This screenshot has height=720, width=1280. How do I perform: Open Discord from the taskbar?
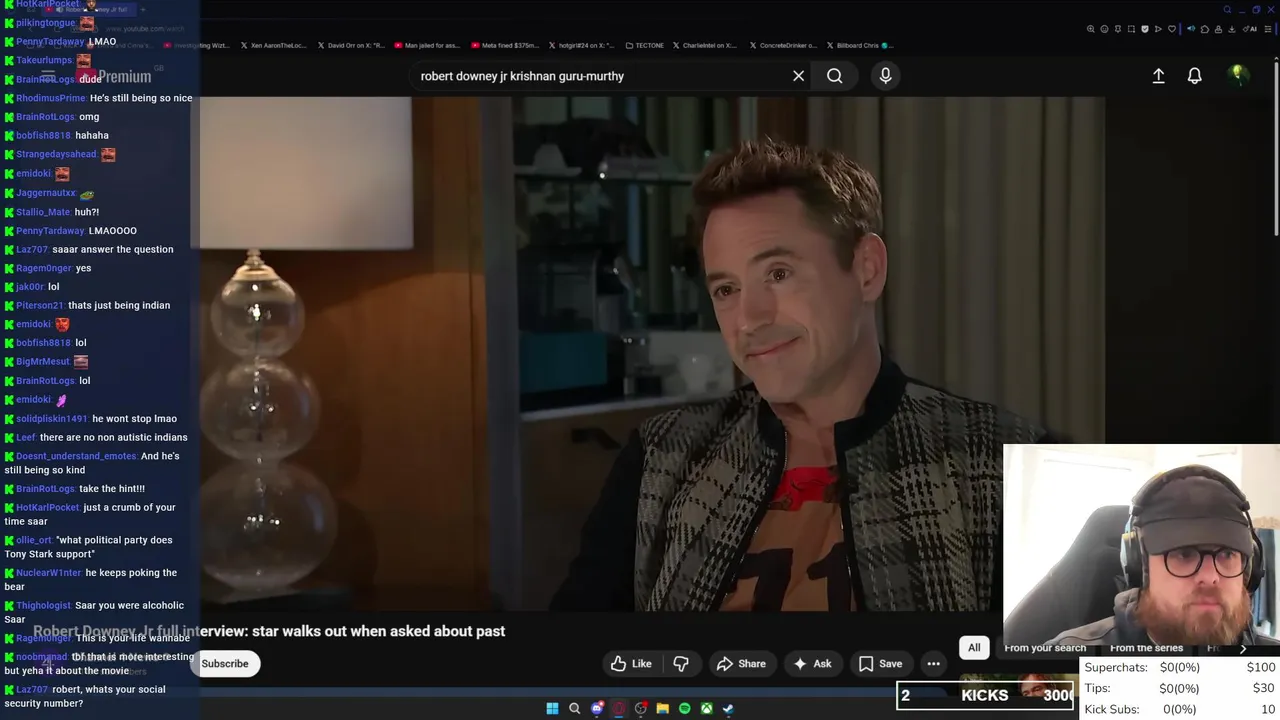pos(597,709)
